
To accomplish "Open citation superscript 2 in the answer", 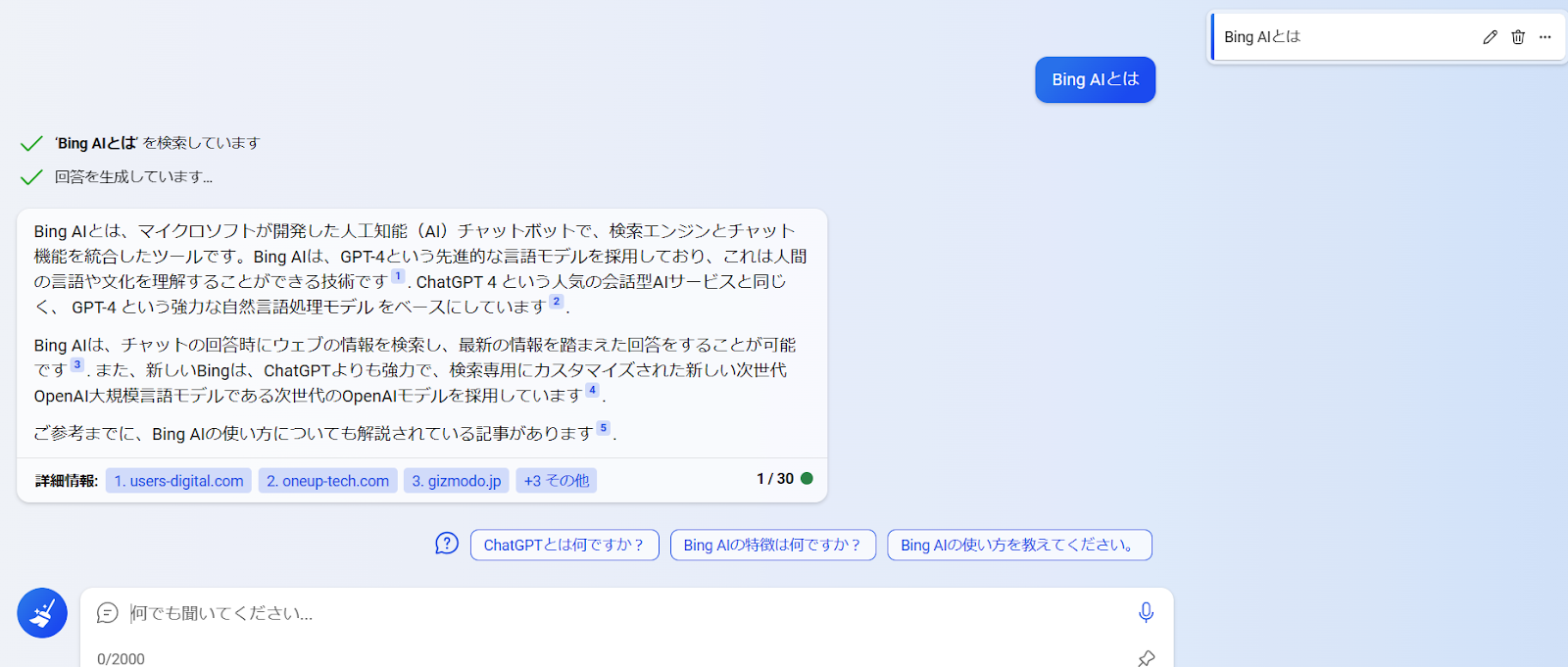I will (557, 302).
